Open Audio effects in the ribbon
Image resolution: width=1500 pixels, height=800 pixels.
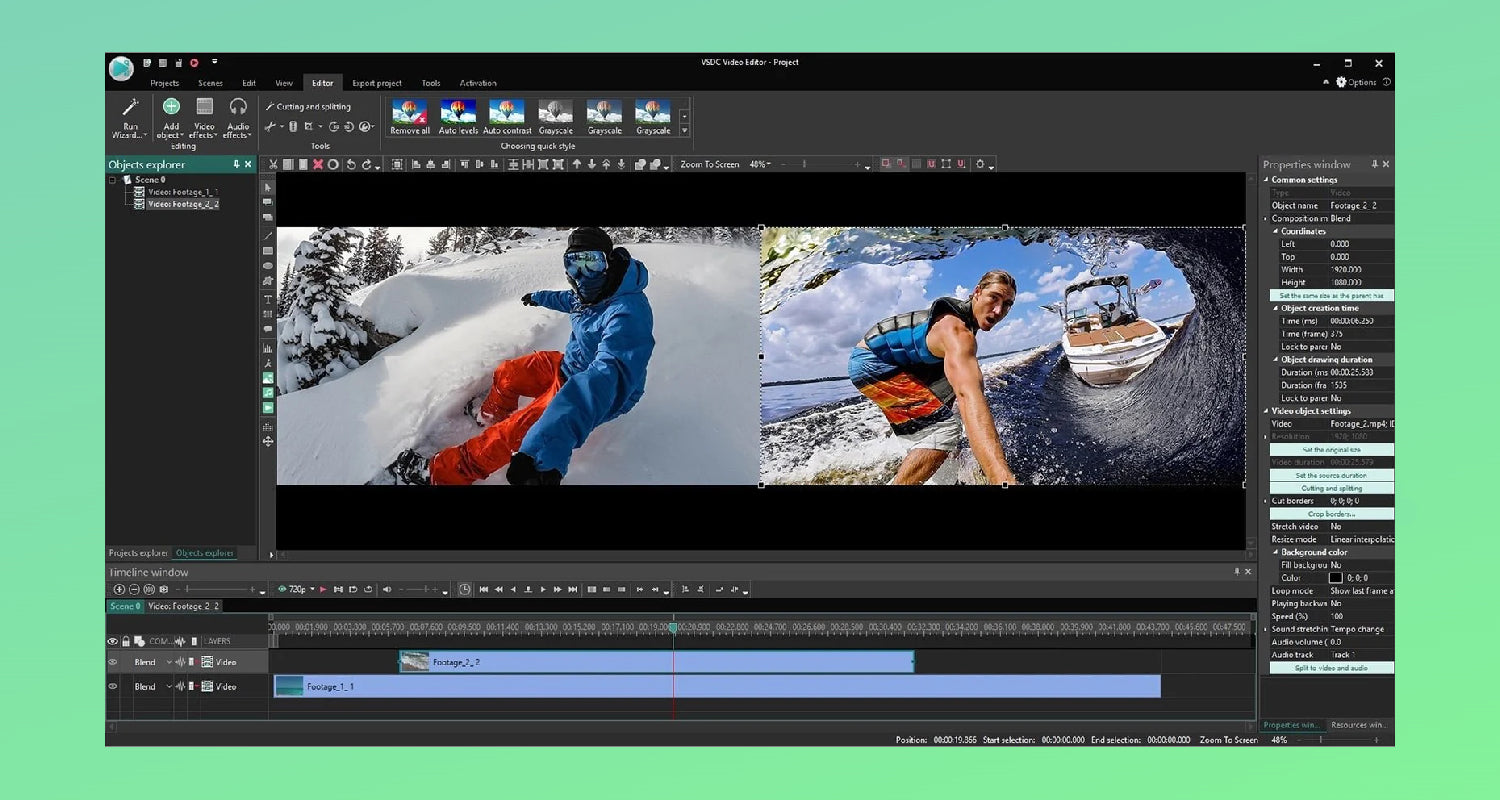tap(238, 118)
